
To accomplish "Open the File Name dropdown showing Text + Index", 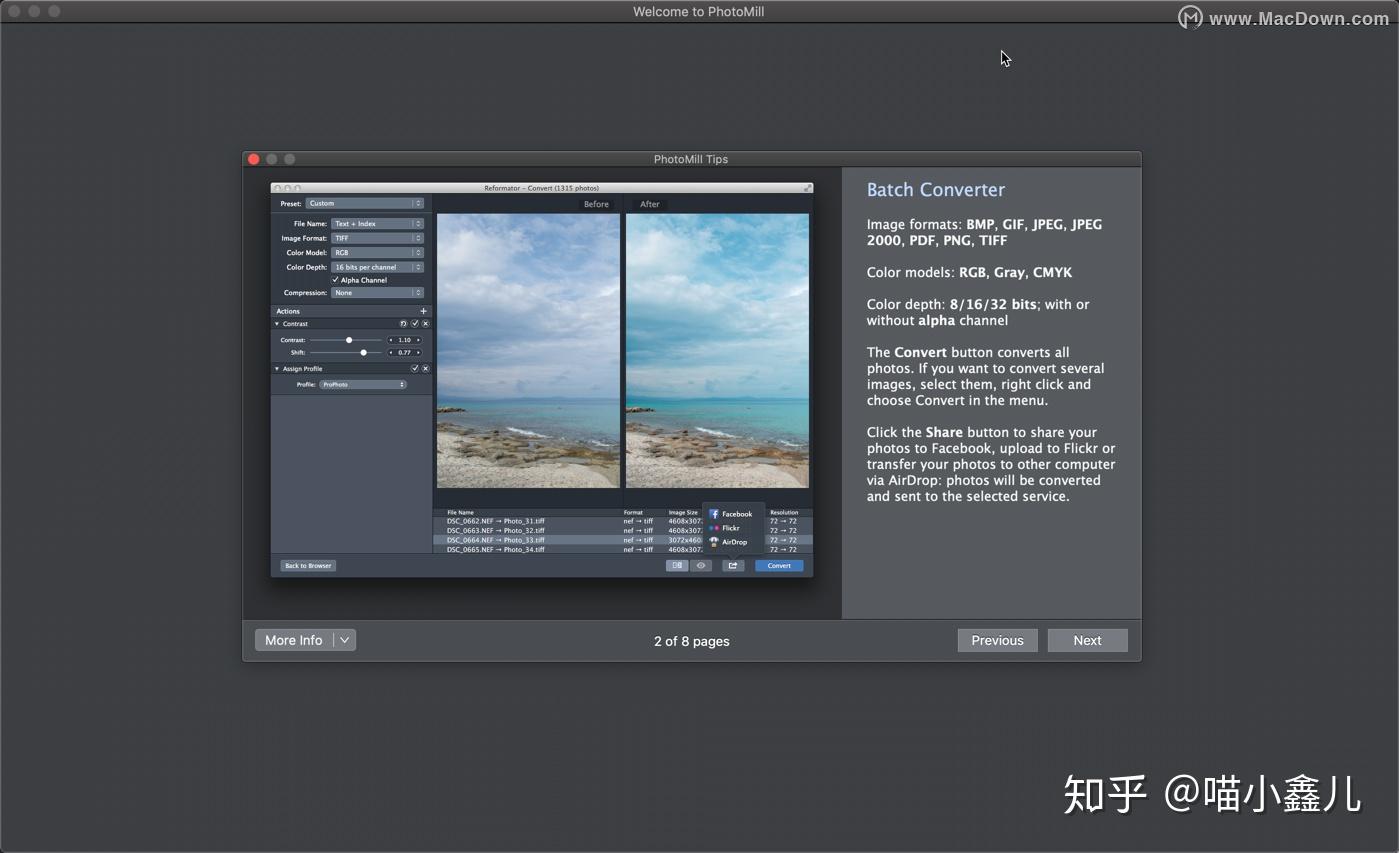I will (377, 224).
